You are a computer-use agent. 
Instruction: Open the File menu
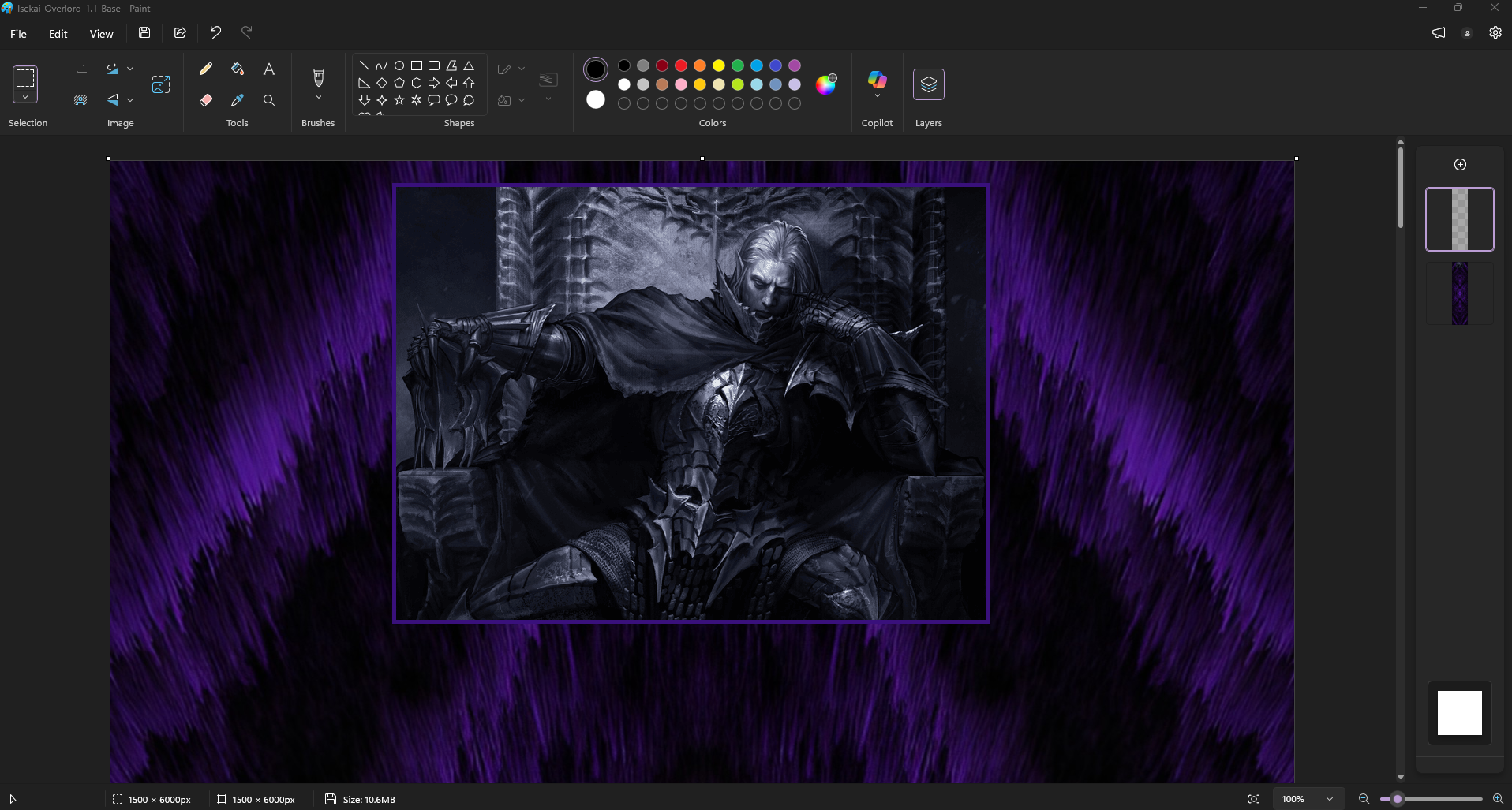click(x=18, y=34)
